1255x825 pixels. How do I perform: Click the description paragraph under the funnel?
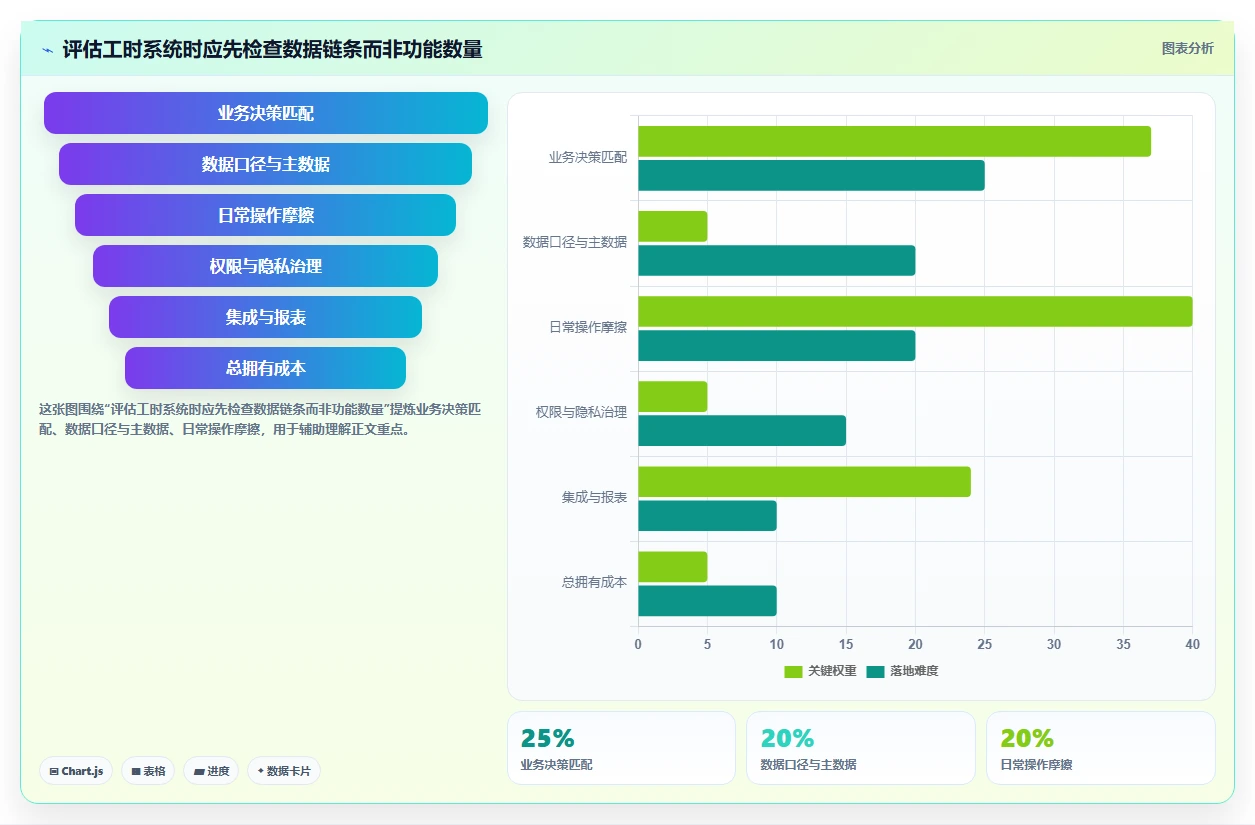point(261,420)
